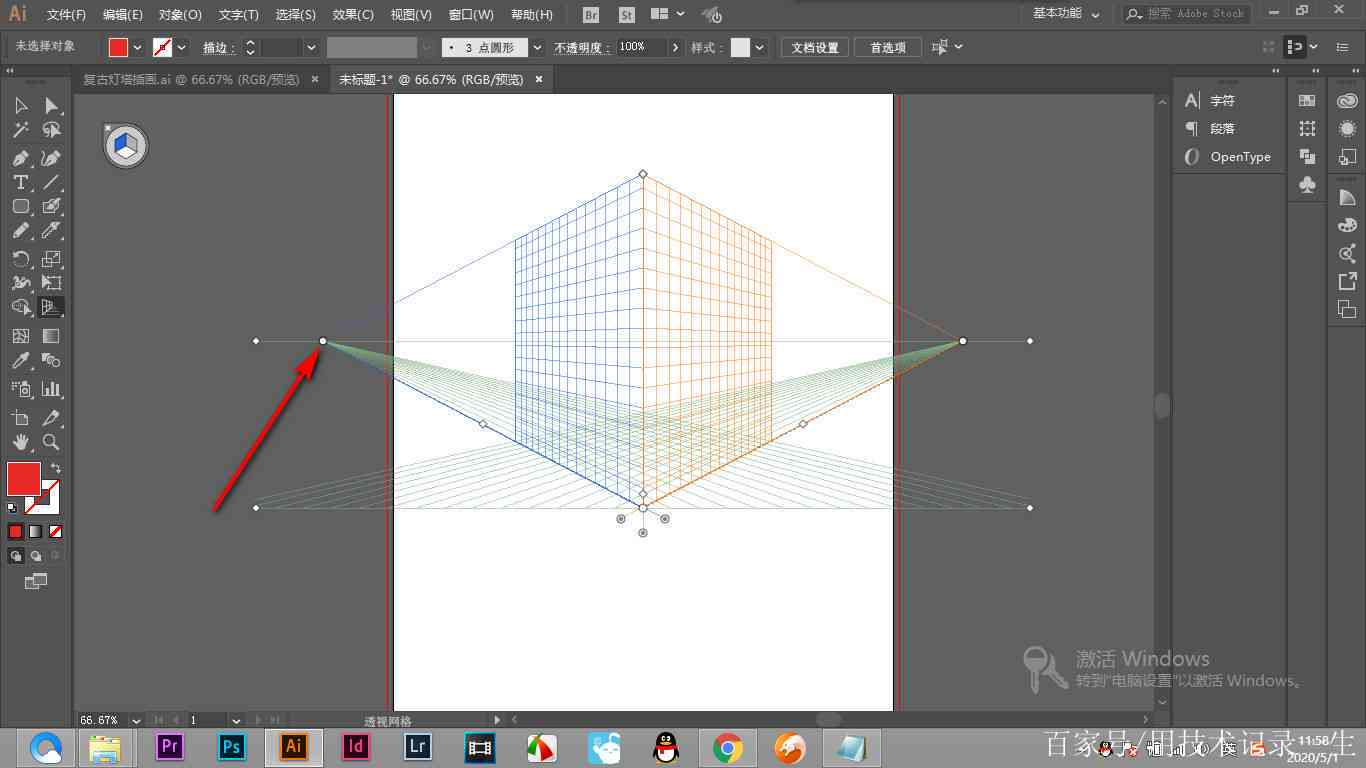Choose the Magic Wand tool
1366x768 pixels.
point(20,130)
